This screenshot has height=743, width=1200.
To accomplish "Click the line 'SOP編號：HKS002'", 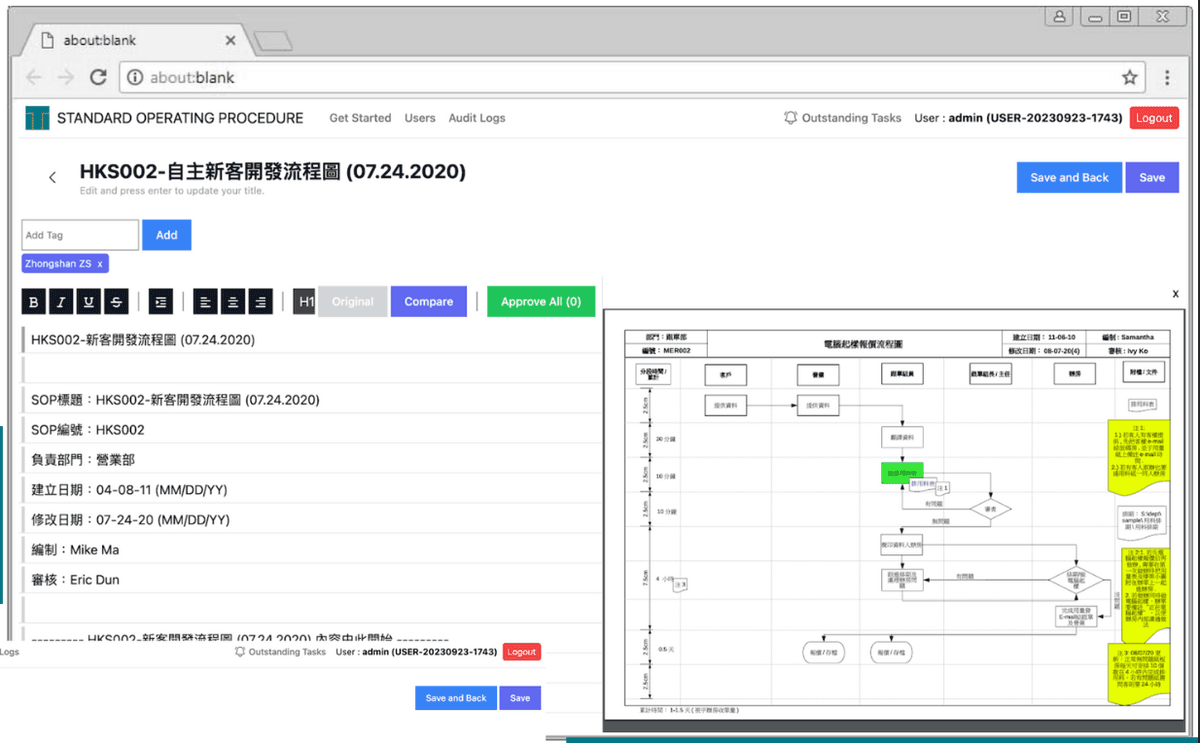I will (88, 430).
